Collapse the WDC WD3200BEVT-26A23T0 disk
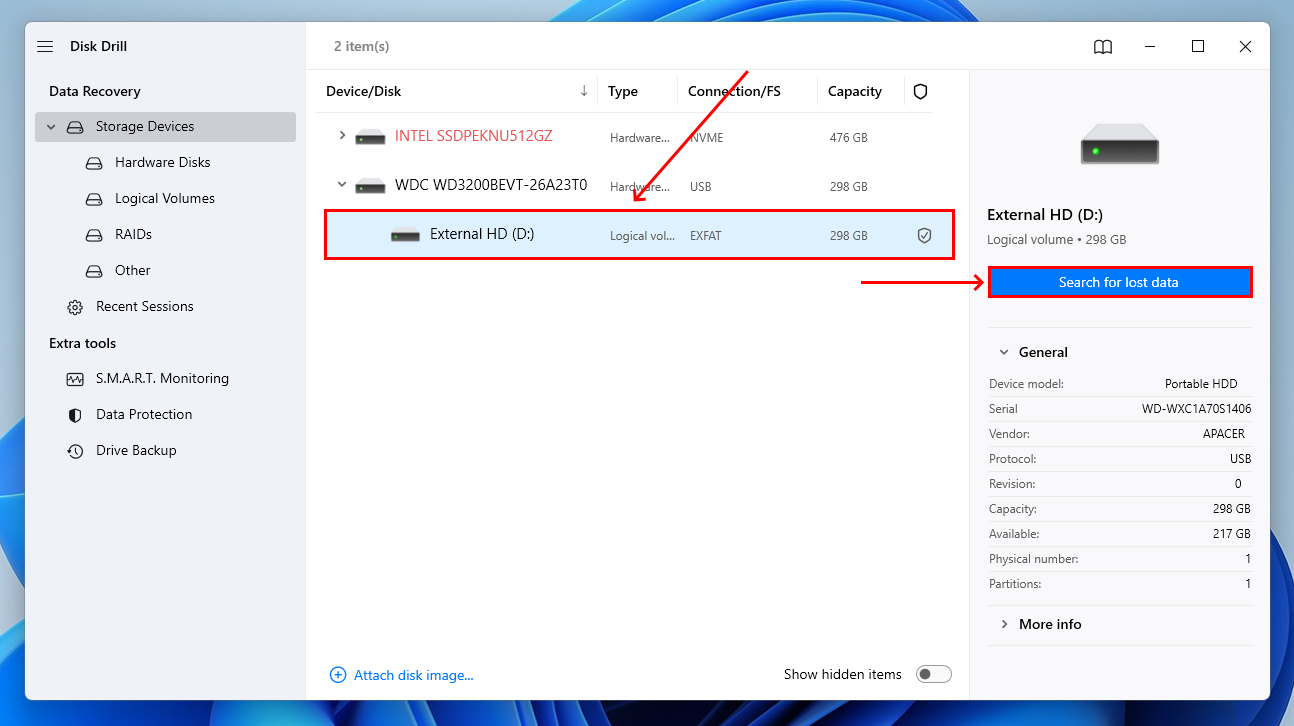Image resolution: width=1294 pixels, height=726 pixels. [x=342, y=185]
